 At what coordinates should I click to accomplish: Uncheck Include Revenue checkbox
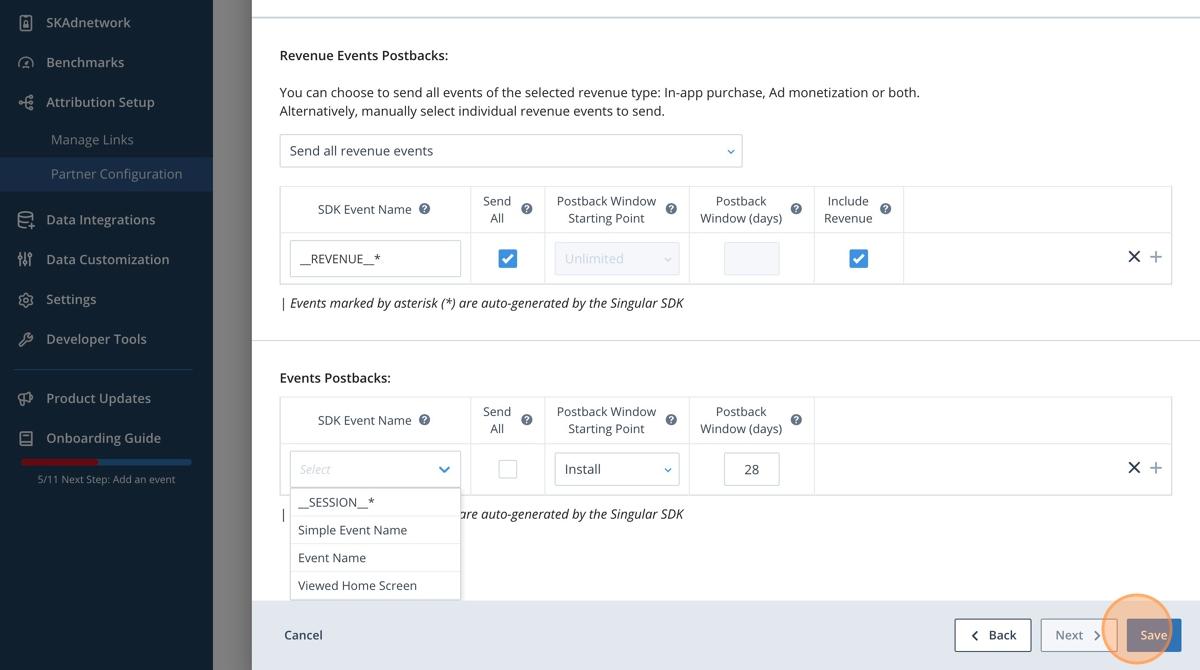(858, 258)
